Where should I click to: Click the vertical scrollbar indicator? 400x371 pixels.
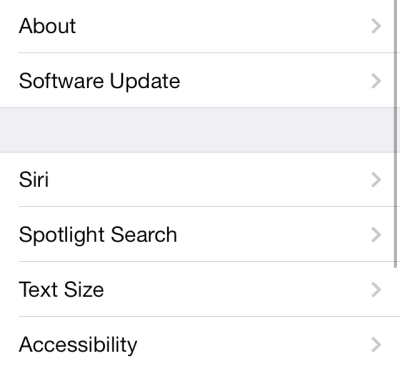(x=396, y=133)
